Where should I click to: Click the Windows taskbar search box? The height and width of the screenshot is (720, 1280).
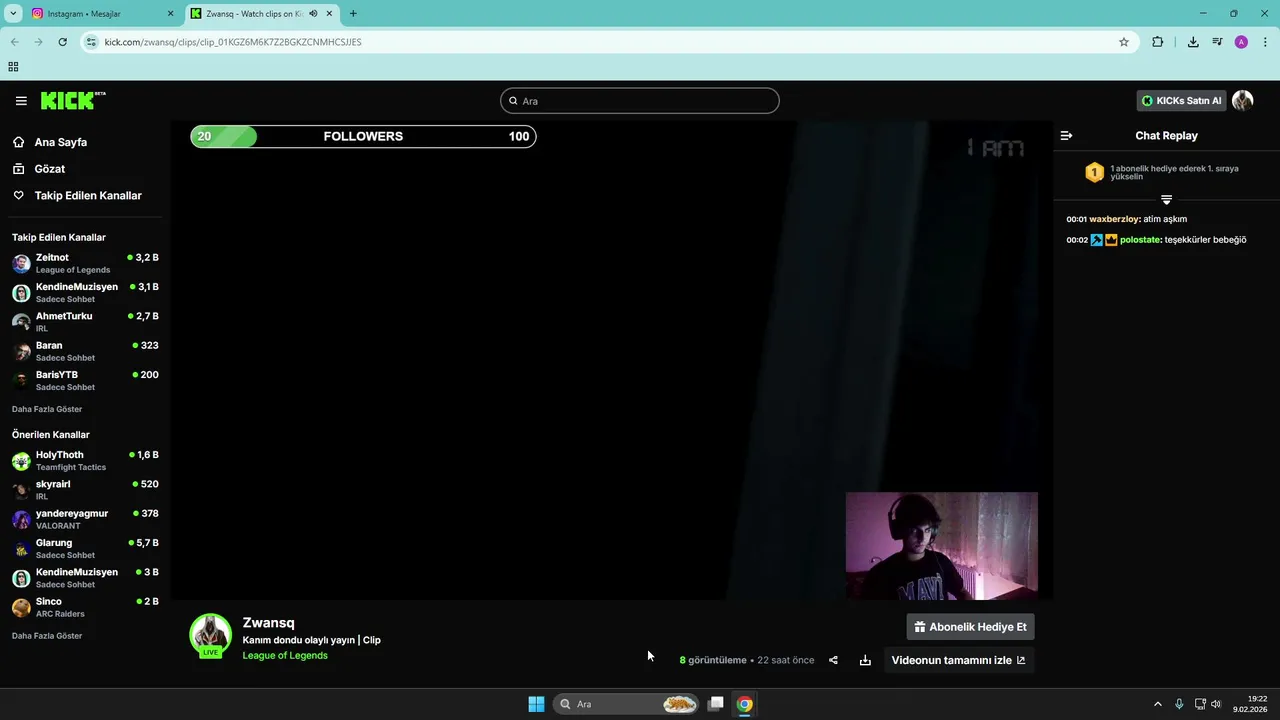[626, 704]
